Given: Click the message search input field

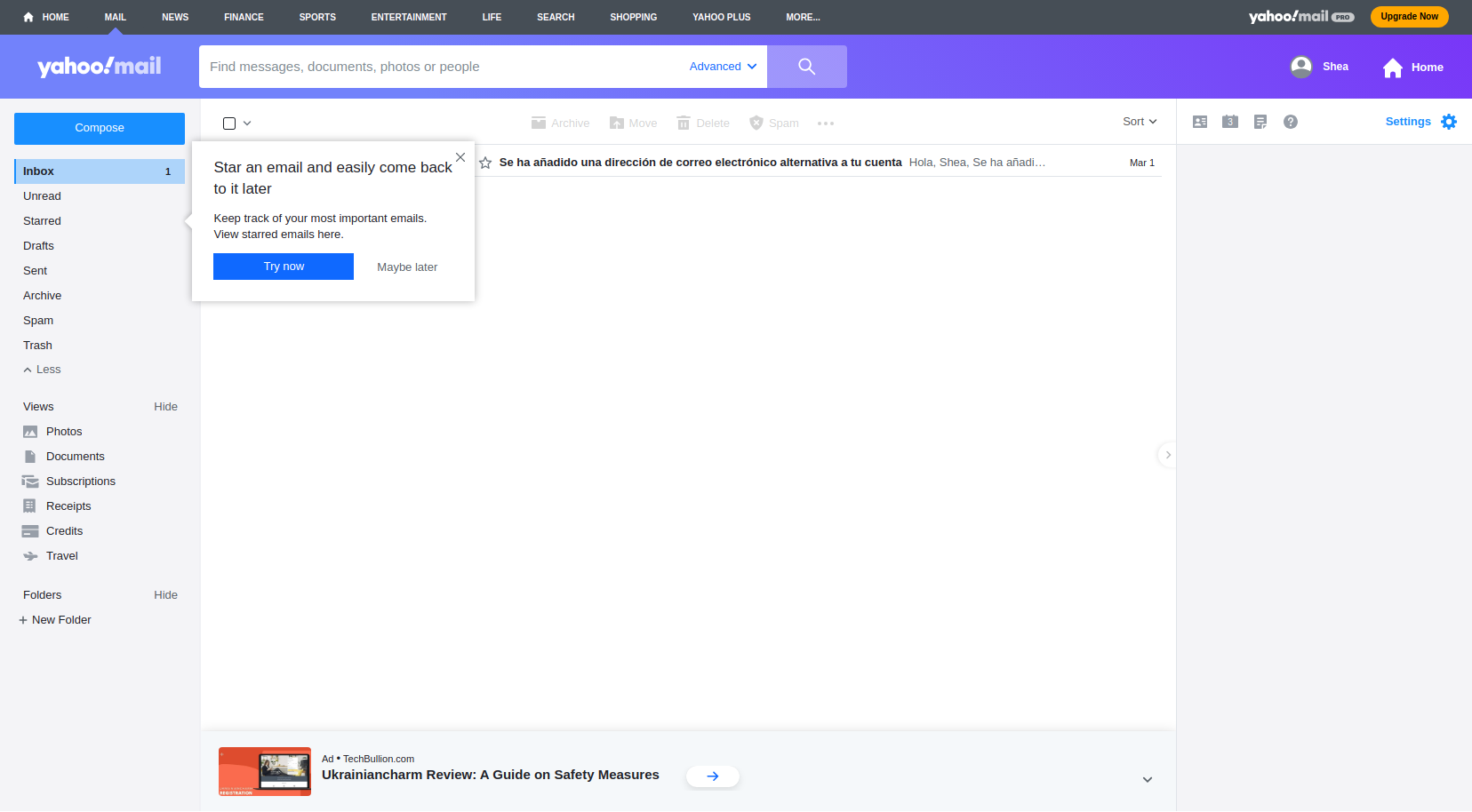Looking at the screenshot, I should point(440,67).
